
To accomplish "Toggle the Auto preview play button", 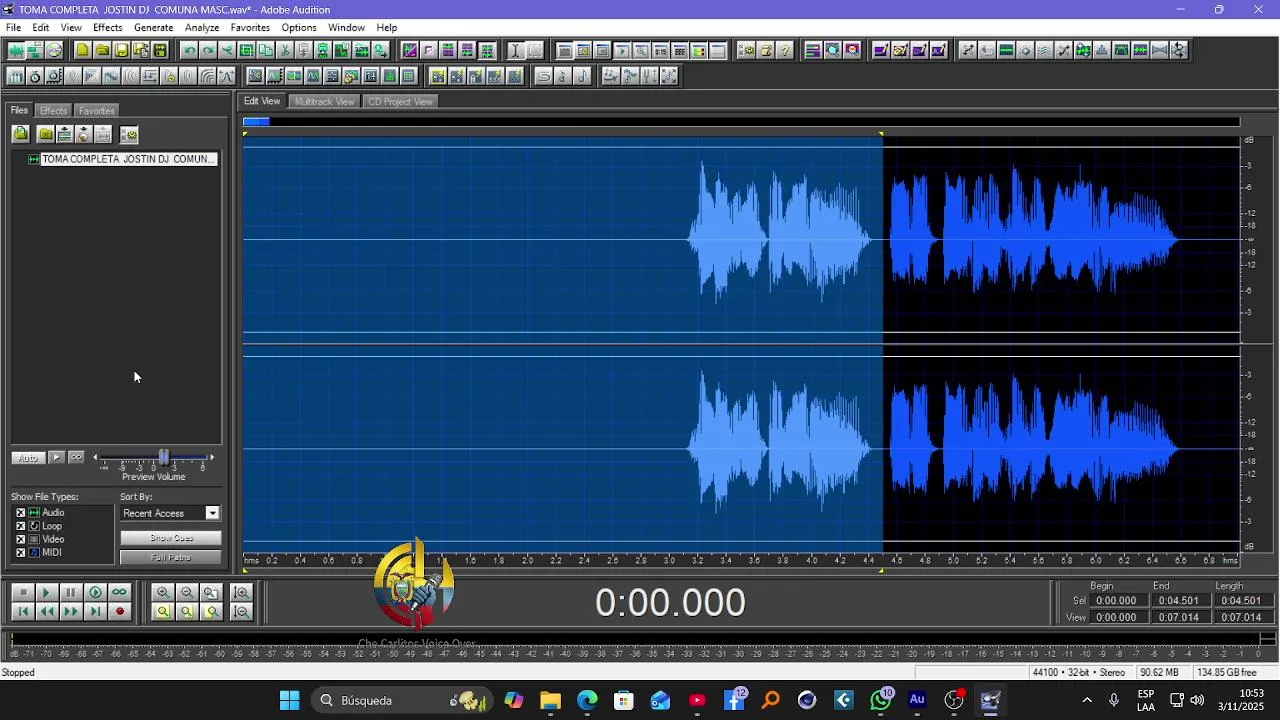I will (28, 457).
